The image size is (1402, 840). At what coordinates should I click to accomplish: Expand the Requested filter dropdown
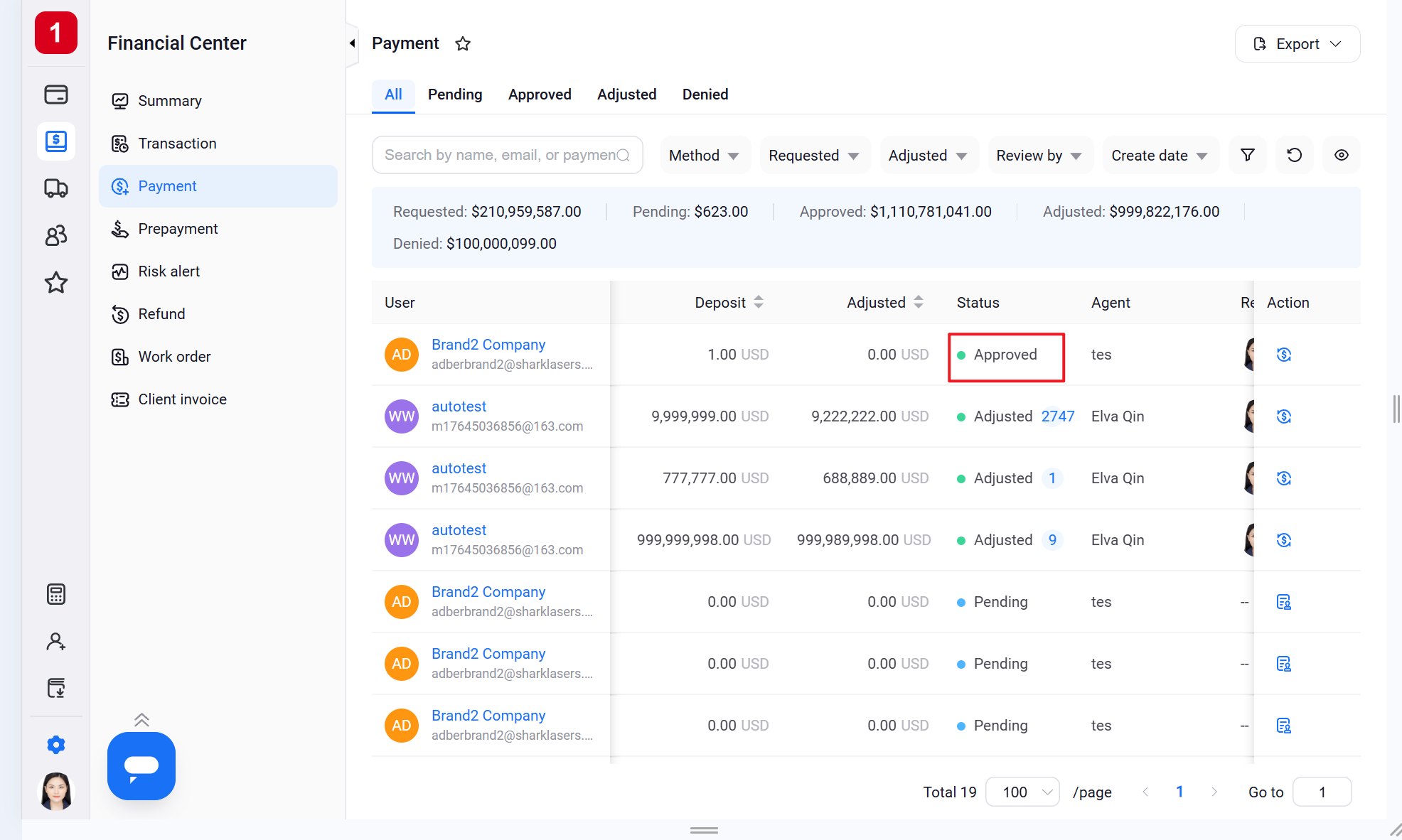pos(815,156)
